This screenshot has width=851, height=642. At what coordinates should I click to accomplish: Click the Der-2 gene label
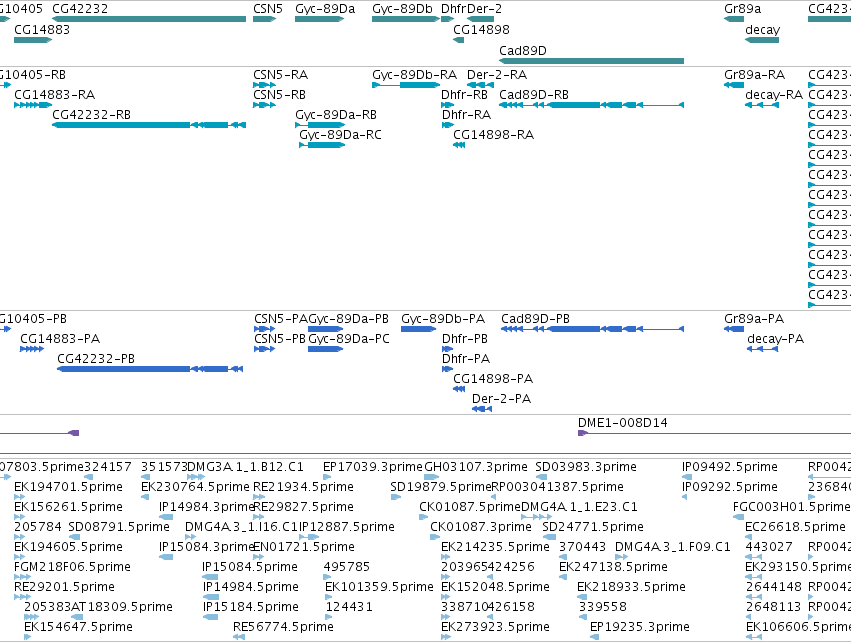point(484,9)
